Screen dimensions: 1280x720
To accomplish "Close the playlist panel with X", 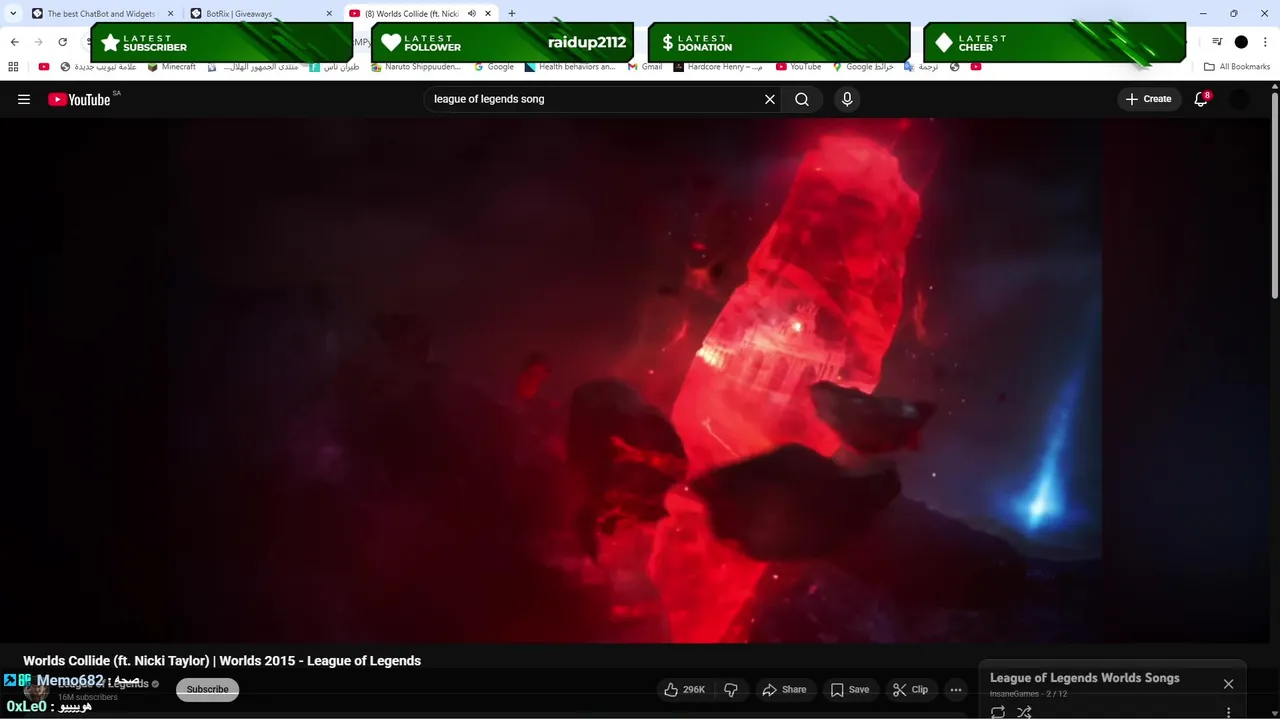I will tap(1228, 684).
